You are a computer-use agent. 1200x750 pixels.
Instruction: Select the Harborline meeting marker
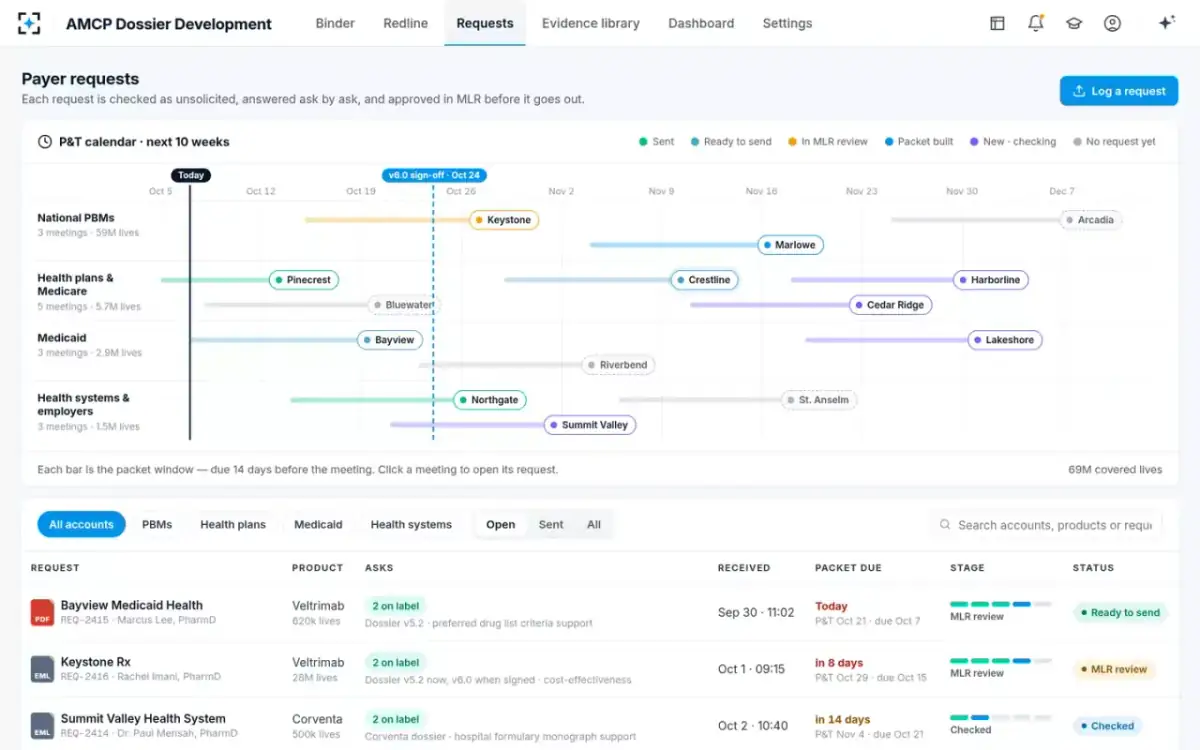990,280
